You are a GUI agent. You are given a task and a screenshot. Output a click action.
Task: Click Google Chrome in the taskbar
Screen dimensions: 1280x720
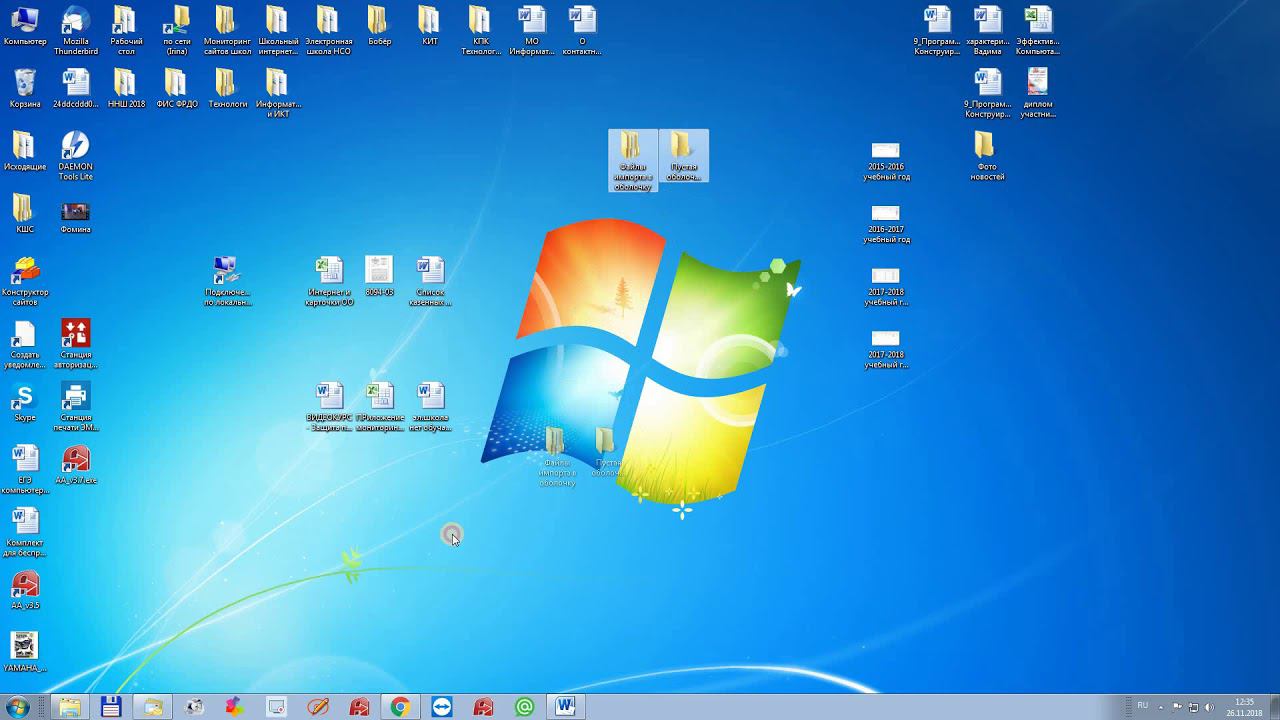(400, 707)
